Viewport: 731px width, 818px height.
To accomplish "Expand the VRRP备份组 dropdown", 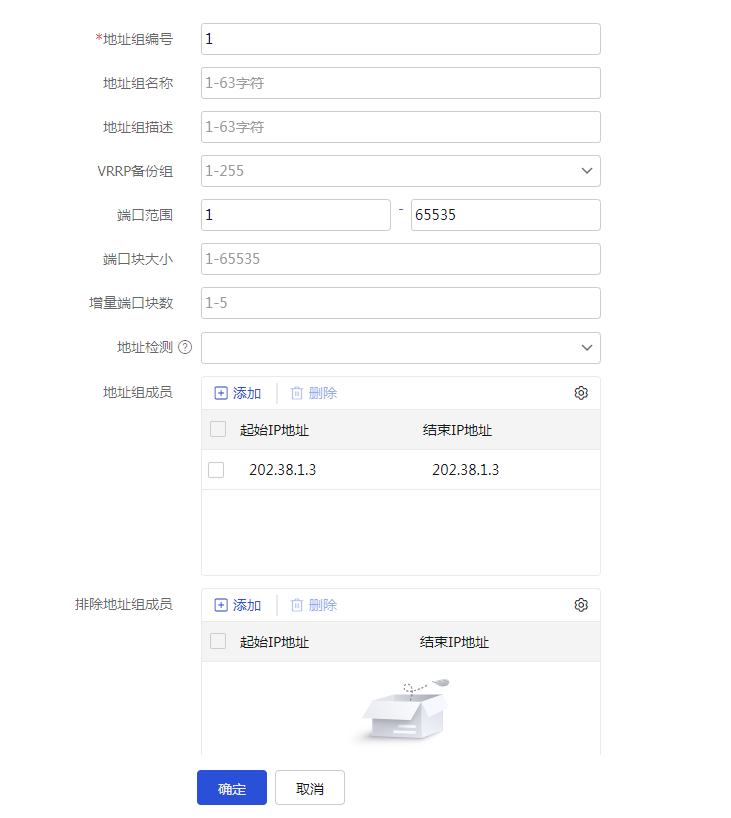I will click(x=401, y=171).
